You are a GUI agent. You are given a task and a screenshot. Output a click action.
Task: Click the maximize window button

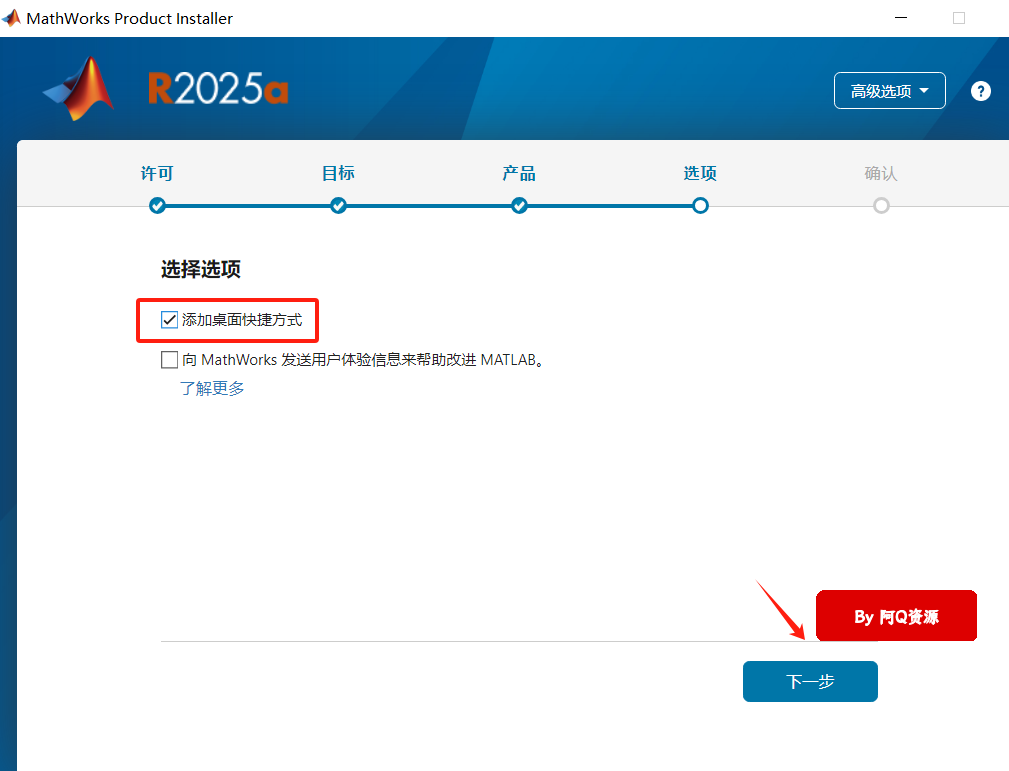pos(959,18)
